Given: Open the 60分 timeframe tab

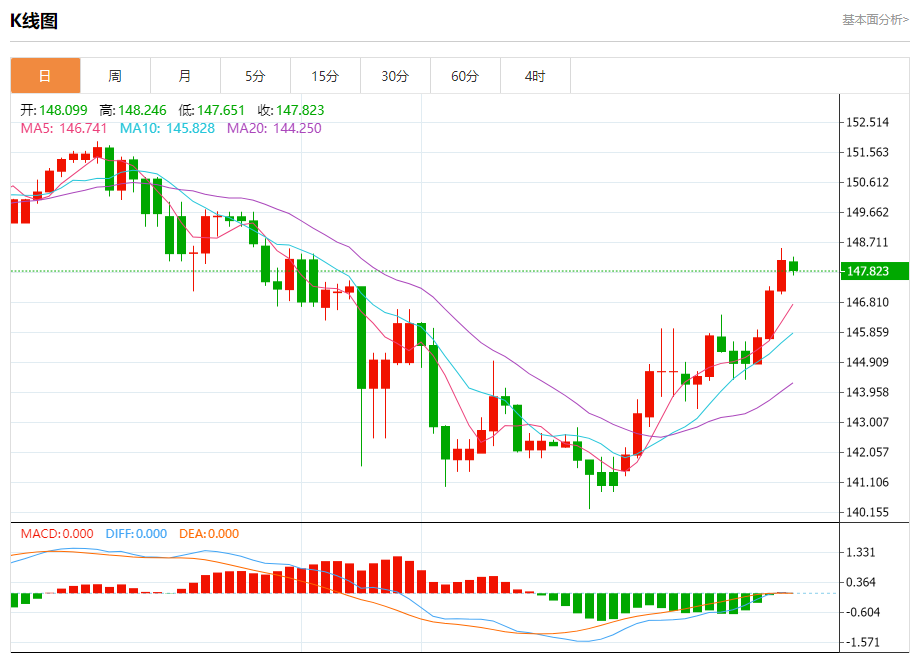Looking at the screenshot, I should (x=466, y=75).
